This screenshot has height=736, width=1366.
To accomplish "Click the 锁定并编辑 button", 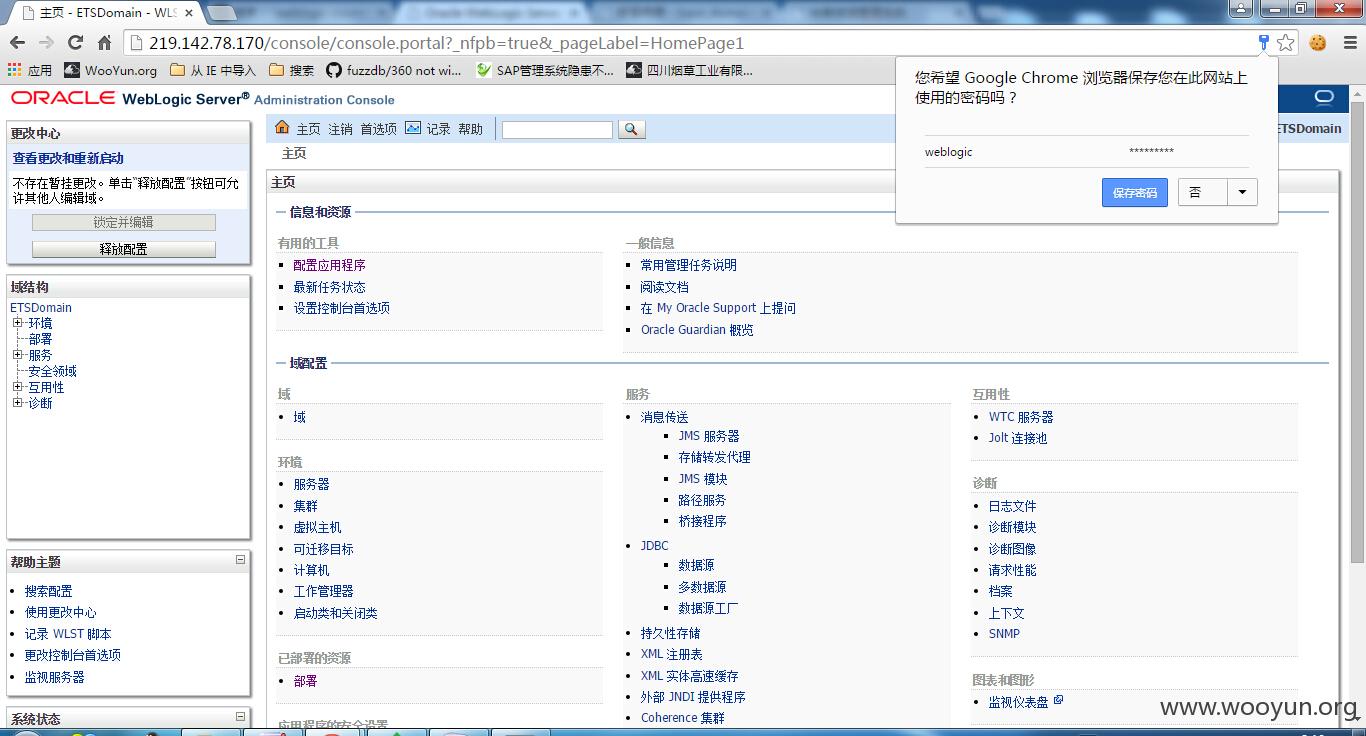I will [124, 222].
